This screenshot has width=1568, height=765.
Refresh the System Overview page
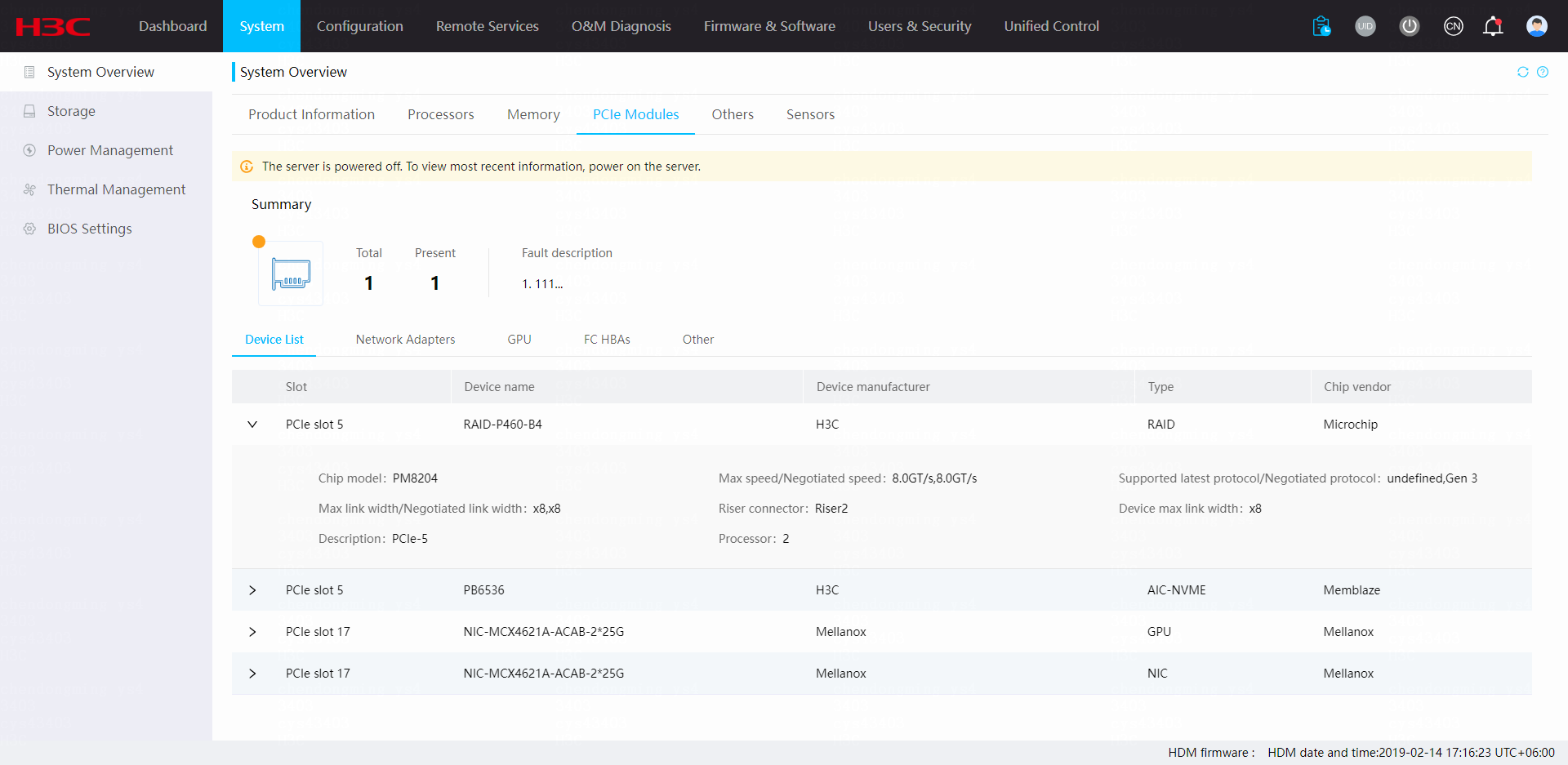click(1523, 72)
